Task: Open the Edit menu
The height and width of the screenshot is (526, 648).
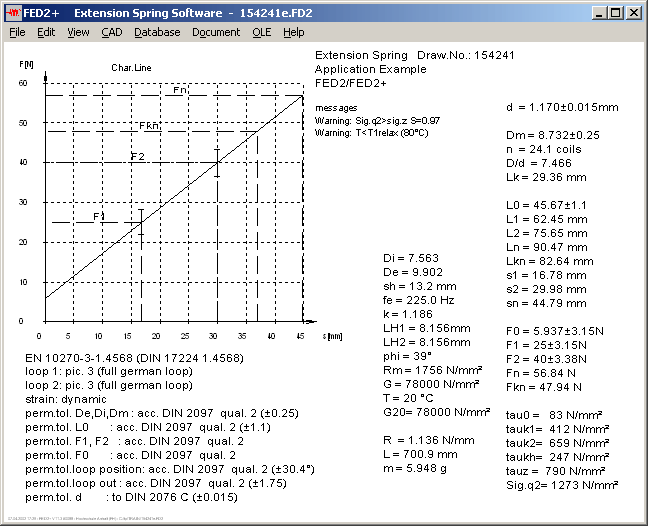Action: pyautogui.click(x=46, y=32)
